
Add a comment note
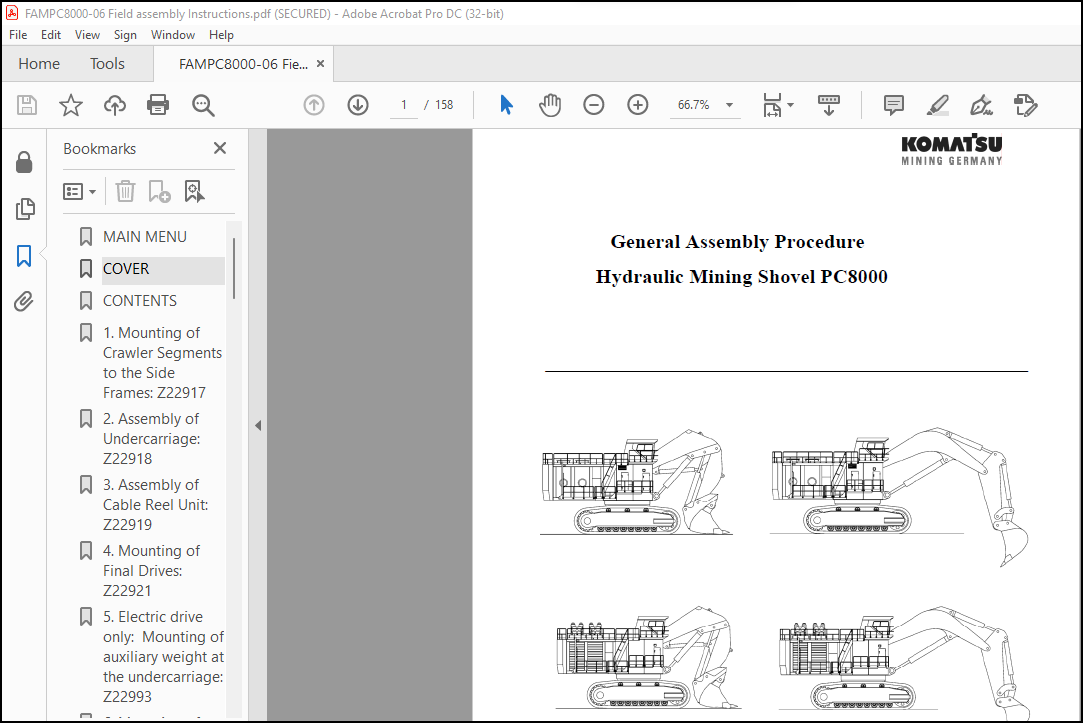(x=894, y=105)
